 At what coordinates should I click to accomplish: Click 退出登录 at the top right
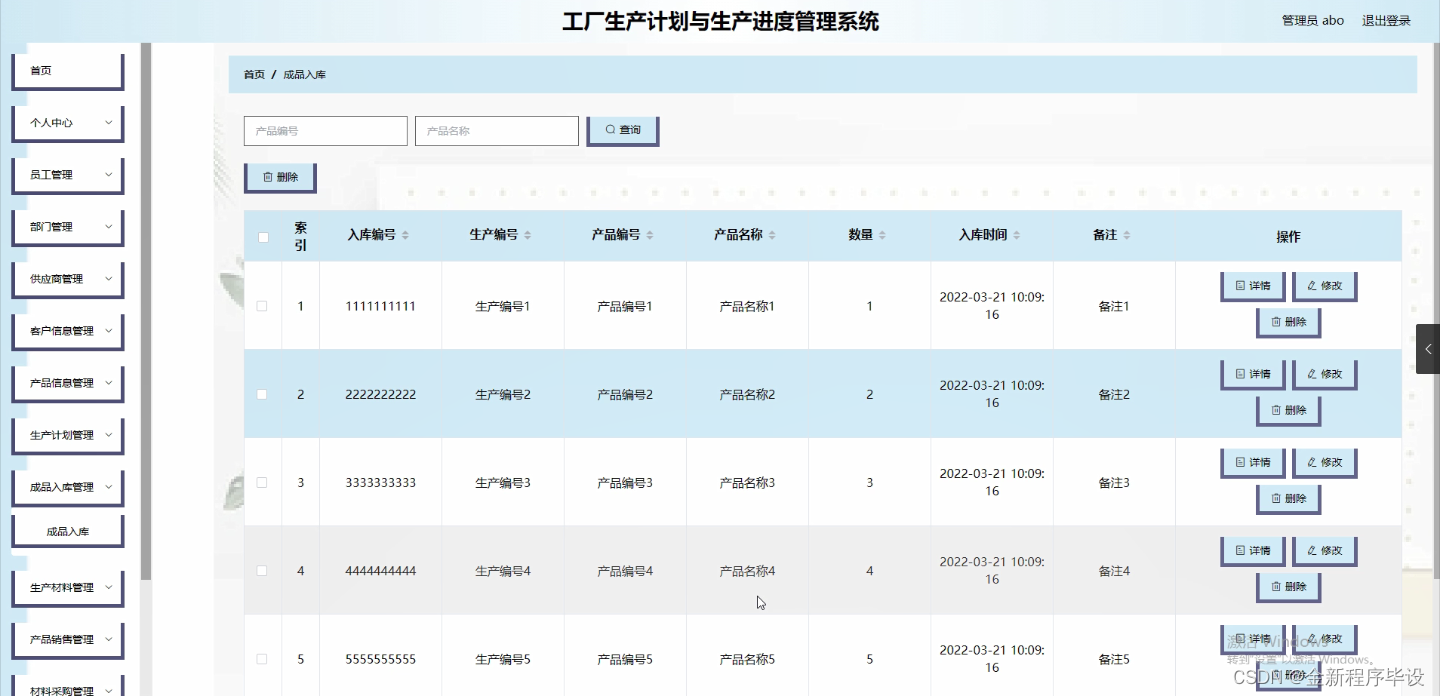[1386, 18]
